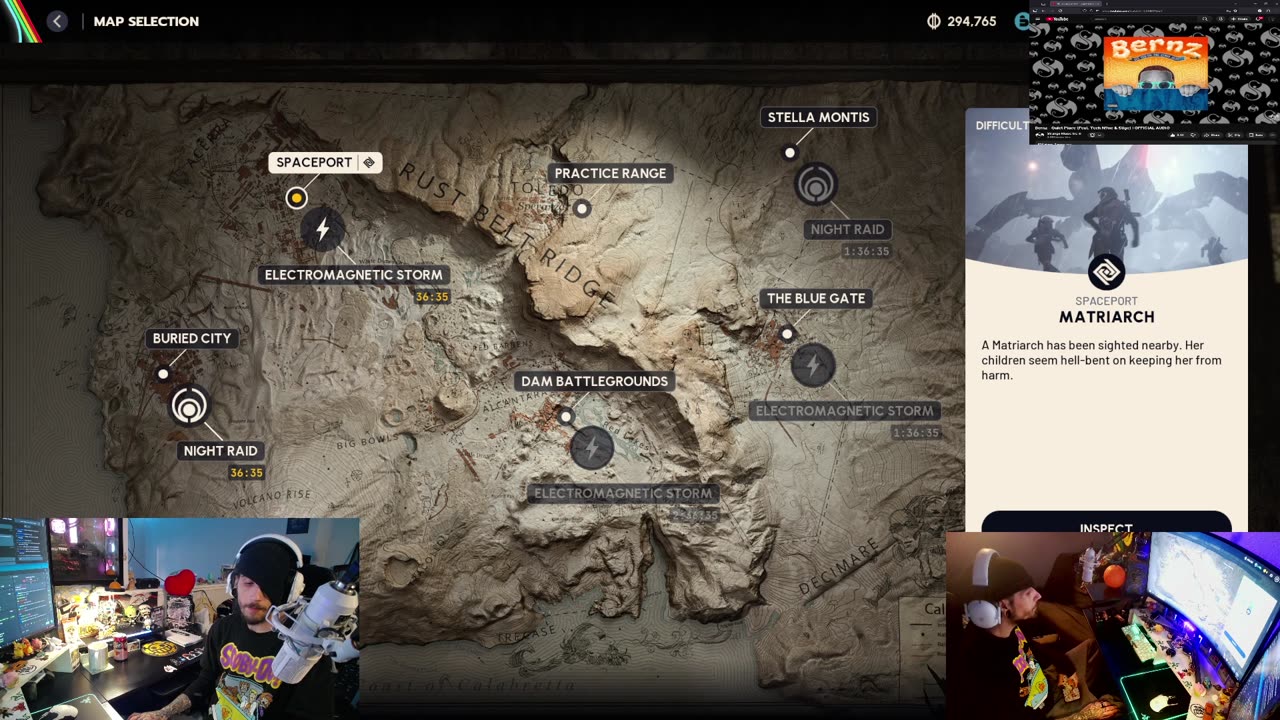This screenshot has width=1280, height=720.
Task: Click the small icon inside the Spaceport label
Action: pyautogui.click(x=369, y=162)
